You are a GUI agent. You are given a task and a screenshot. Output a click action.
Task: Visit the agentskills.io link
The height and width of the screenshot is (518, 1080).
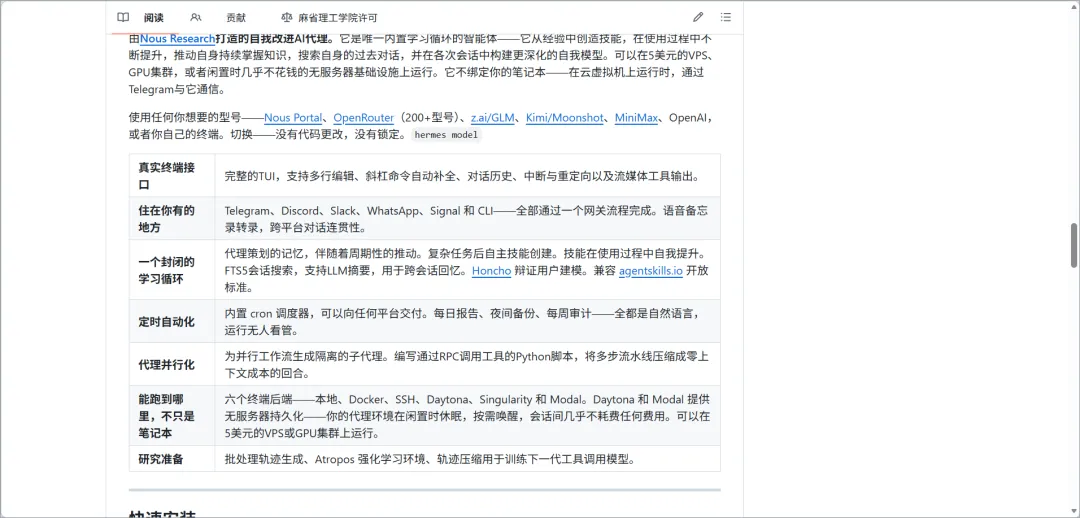click(650, 271)
